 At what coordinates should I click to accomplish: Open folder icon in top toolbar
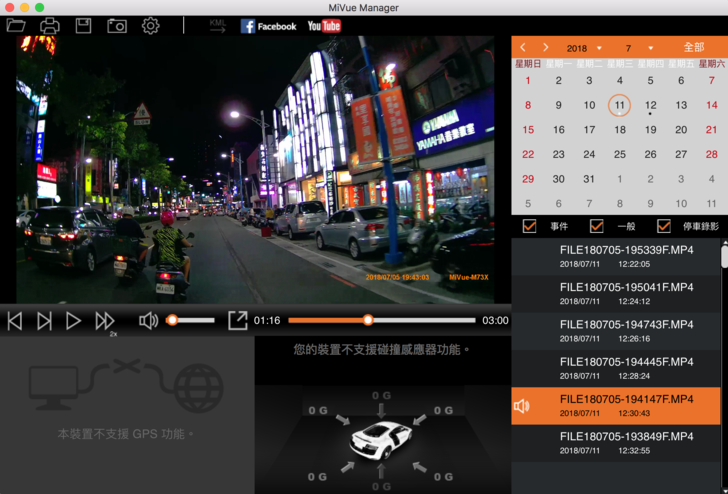[x=16, y=25]
